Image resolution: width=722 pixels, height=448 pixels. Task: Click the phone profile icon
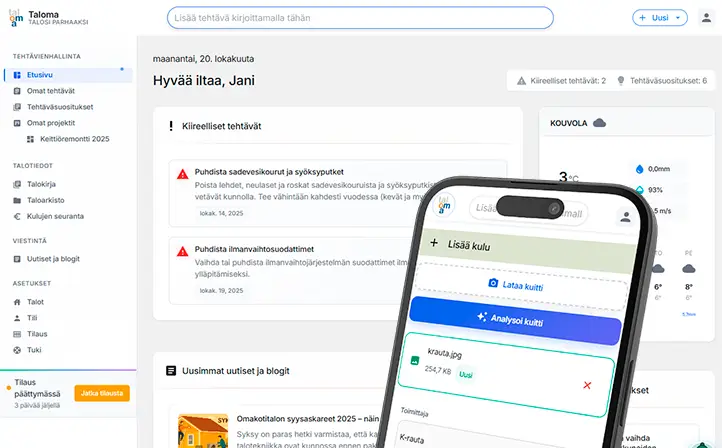(x=626, y=217)
